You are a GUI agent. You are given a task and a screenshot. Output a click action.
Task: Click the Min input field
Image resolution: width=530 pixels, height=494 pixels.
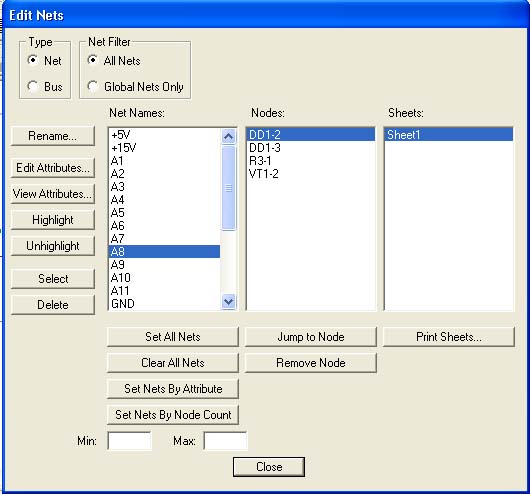coord(129,441)
